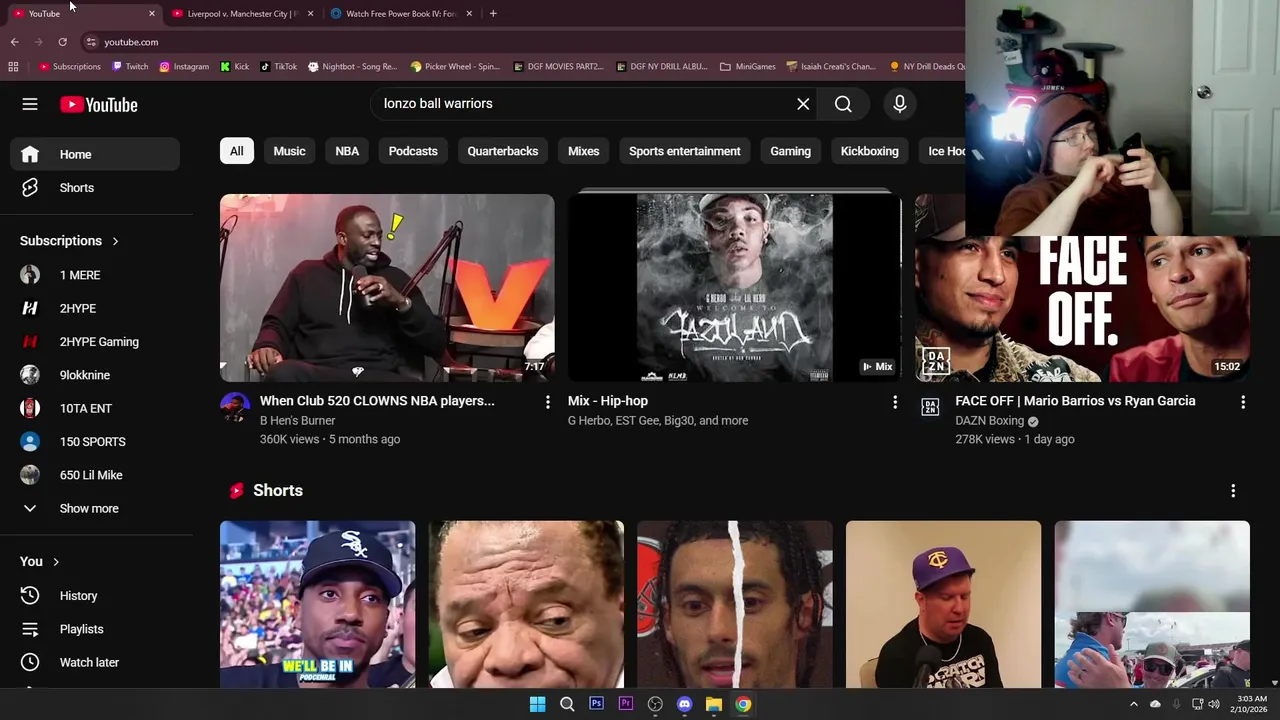
Task: Open Shorts in the sidebar
Action: 95,188
